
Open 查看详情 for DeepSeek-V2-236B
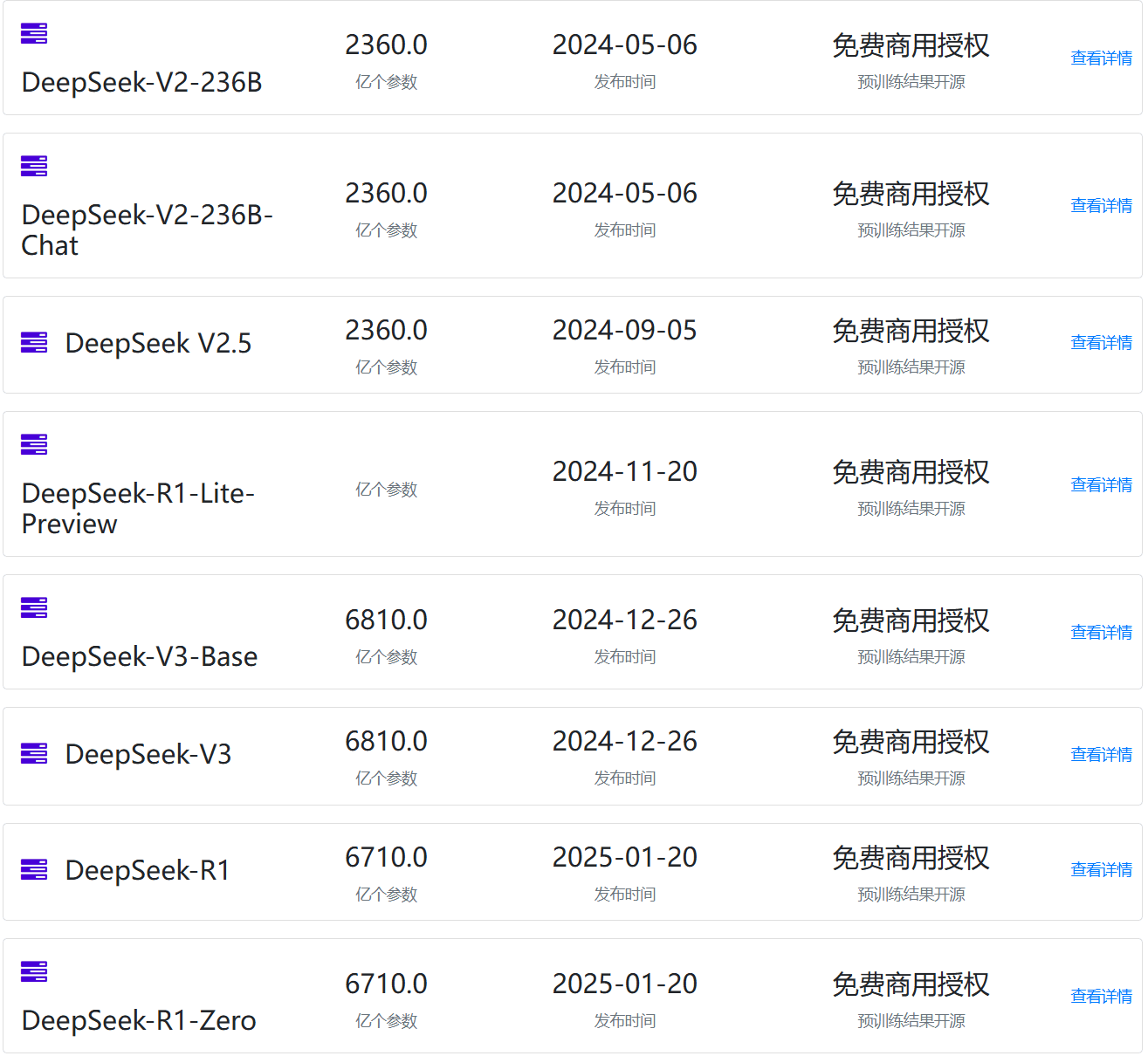click(x=1101, y=58)
